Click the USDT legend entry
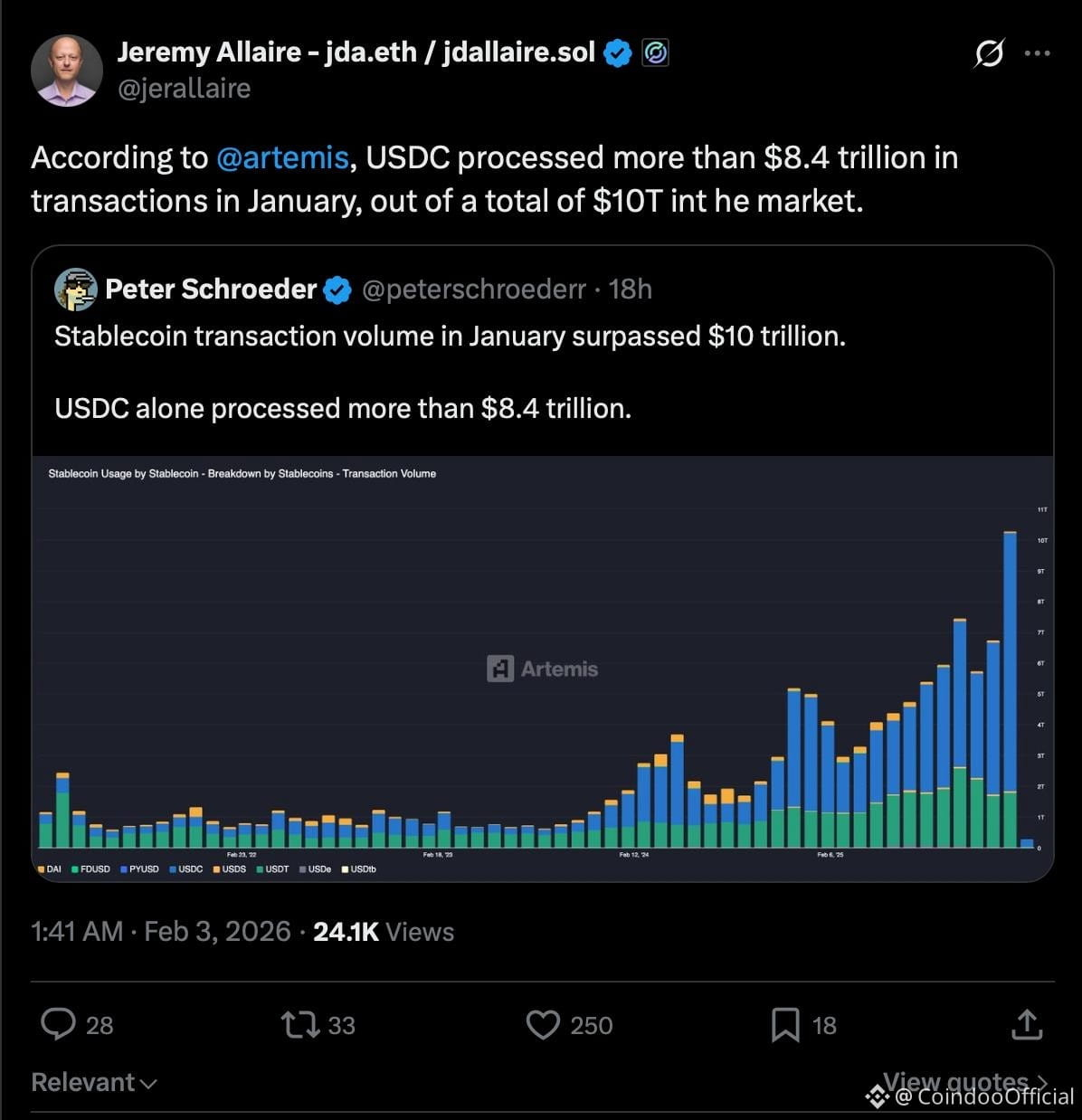 pyautogui.click(x=272, y=869)
